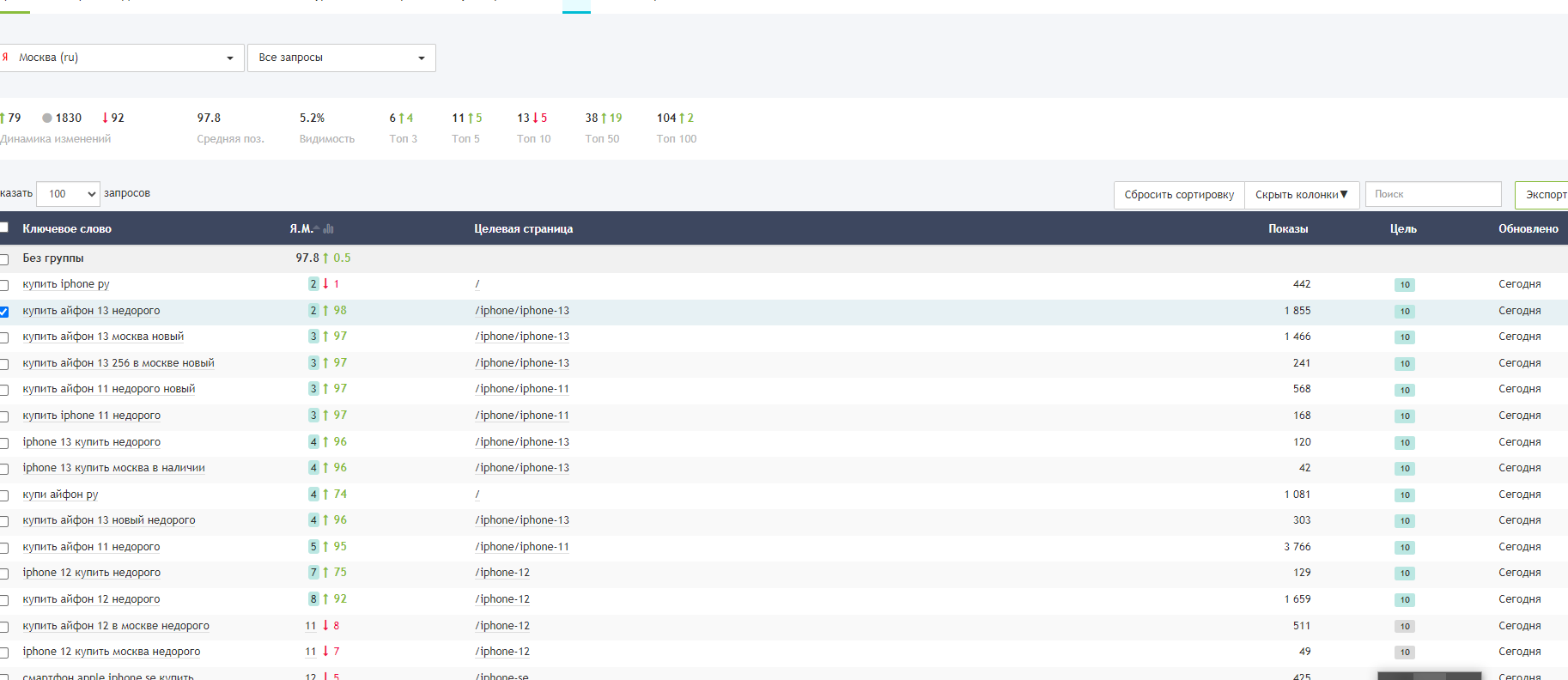Click the impressions value '1 081'
The height and width of the screenshot is (680, 1568).
1298,495
